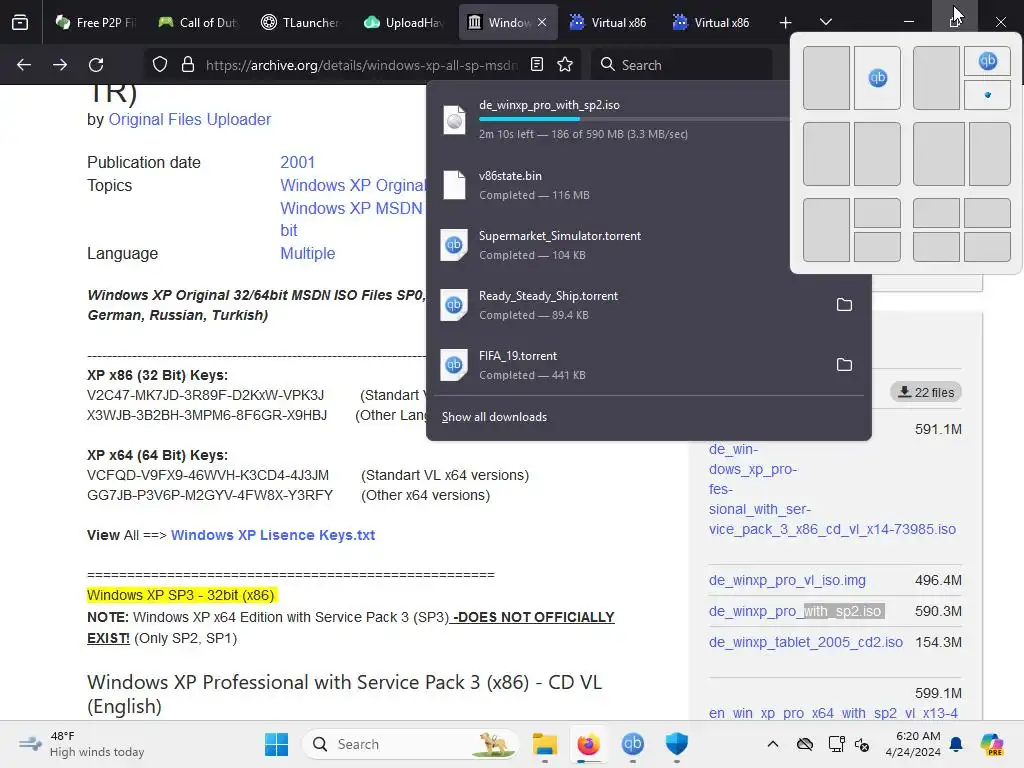Expand hidden system tray icons chevron

click(773, 744)
